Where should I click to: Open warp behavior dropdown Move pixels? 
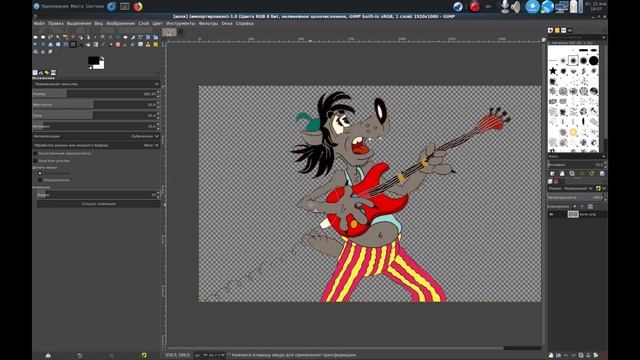click(96, 84)
